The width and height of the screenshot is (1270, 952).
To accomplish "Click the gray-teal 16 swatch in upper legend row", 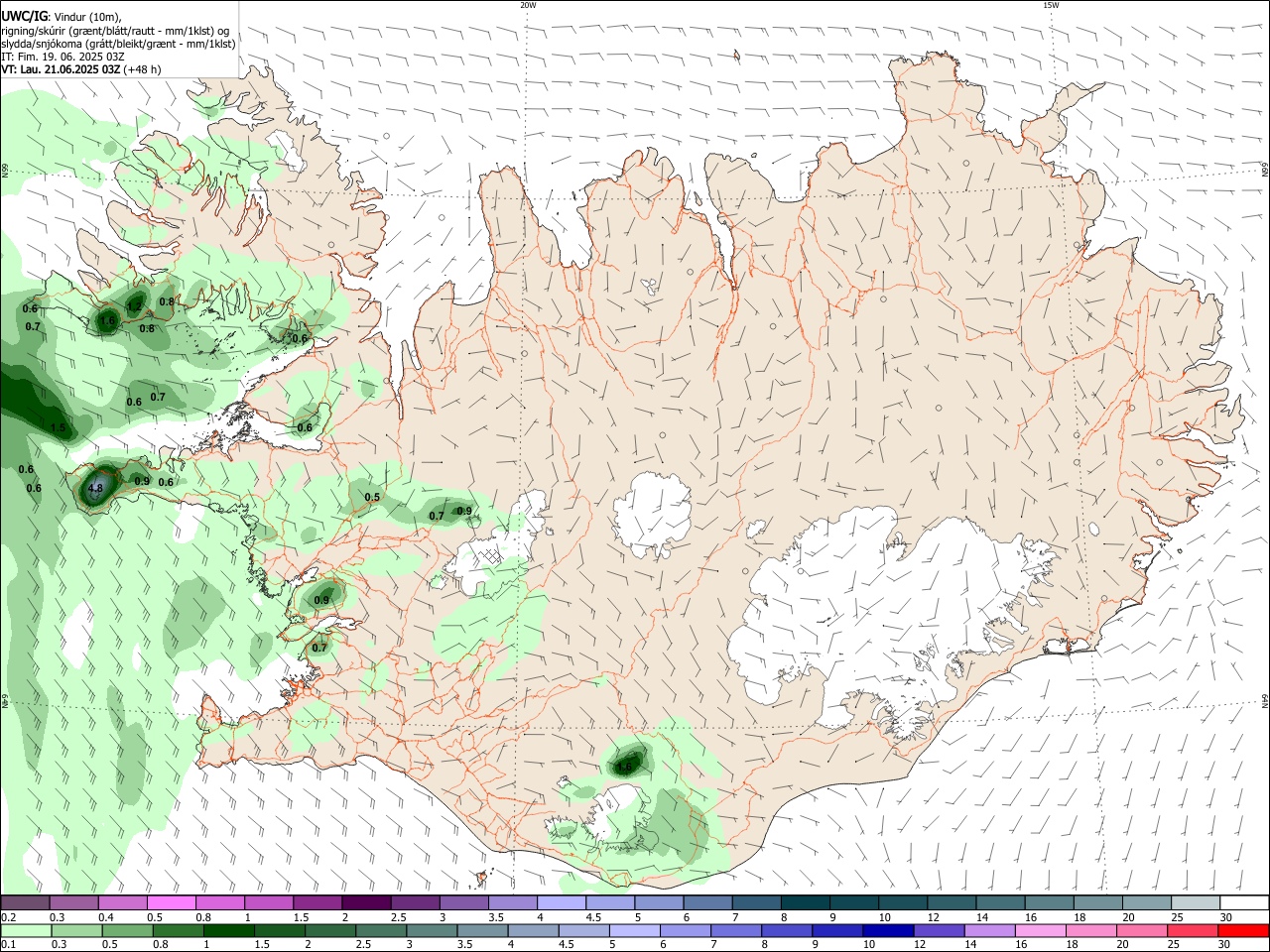I will click(1049, 903).
